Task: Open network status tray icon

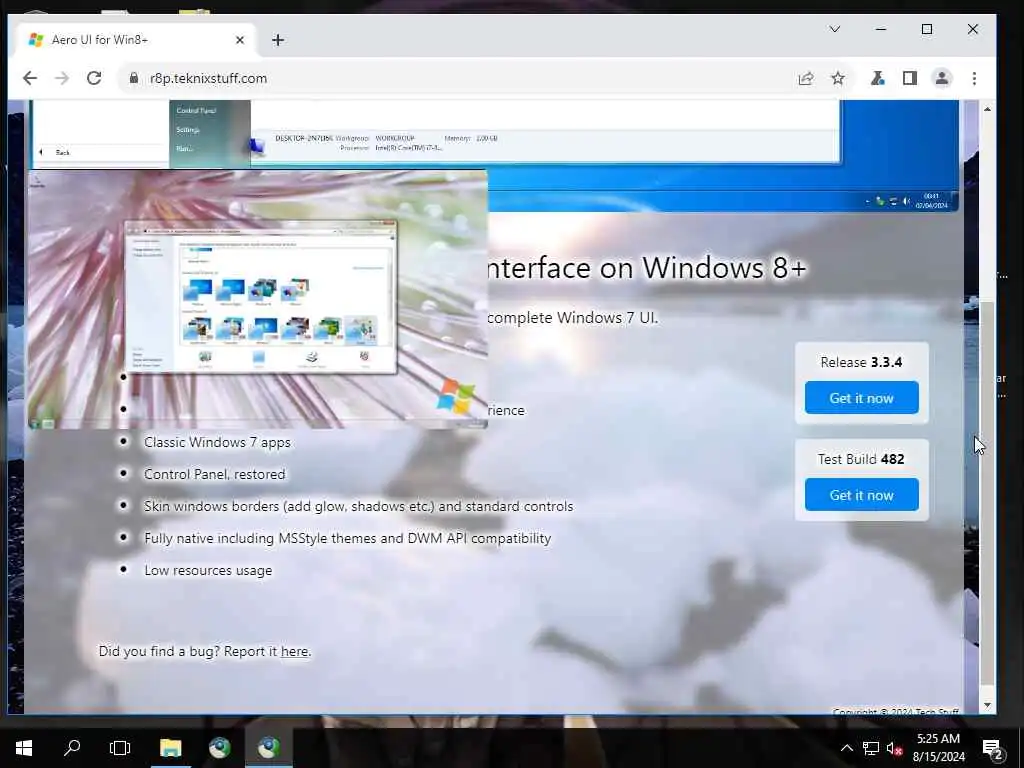Action: [871, 748]
